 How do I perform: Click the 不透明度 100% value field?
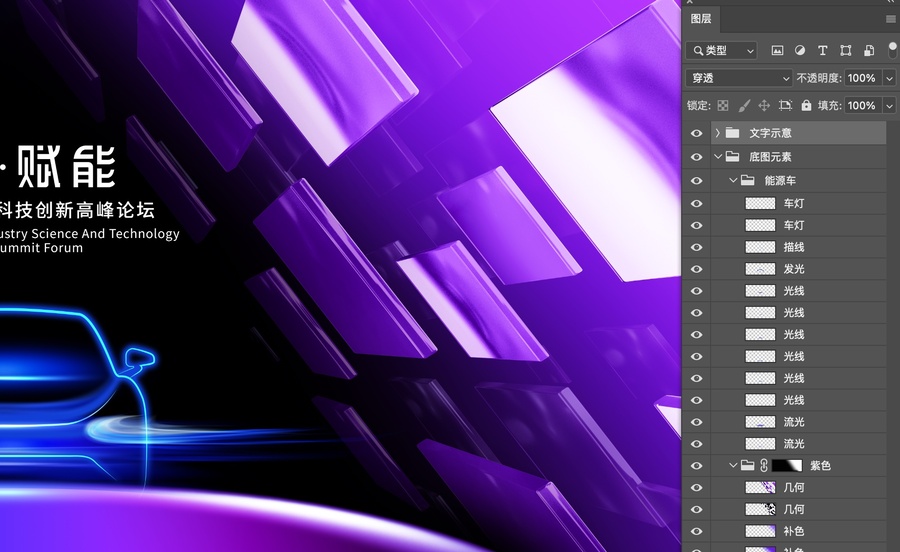tap(863, 78)
